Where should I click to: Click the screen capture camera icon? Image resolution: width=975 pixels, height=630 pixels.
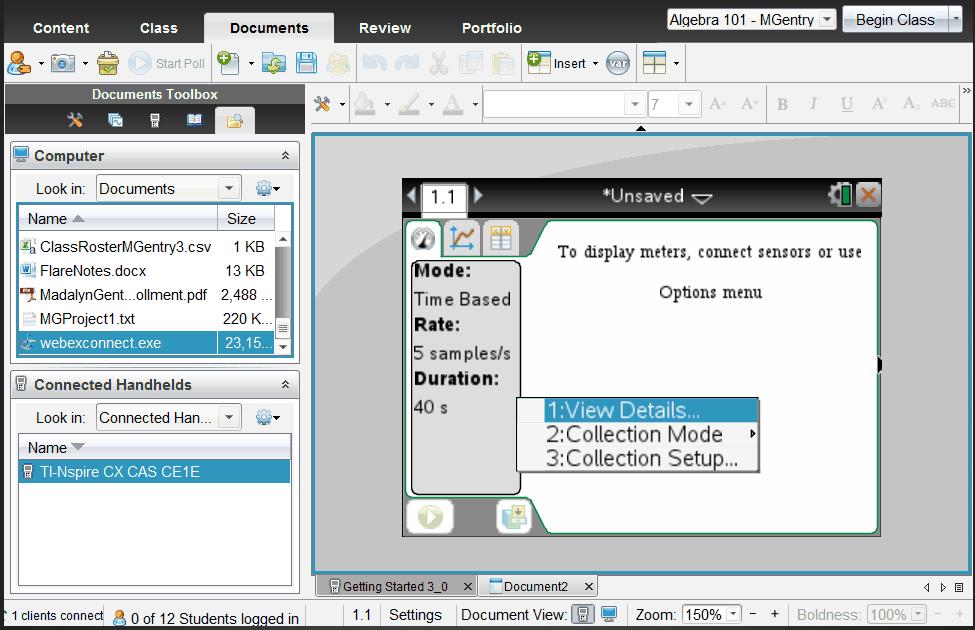click(63, 63)
